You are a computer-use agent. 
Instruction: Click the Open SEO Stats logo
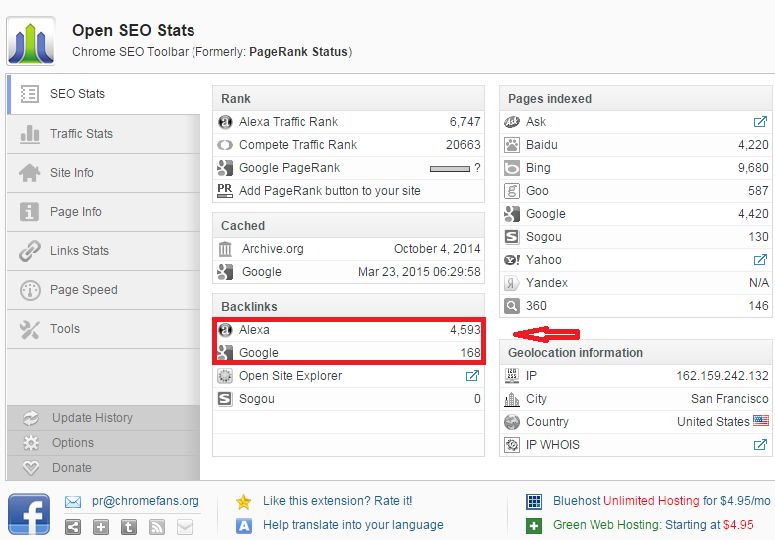pyautogui.click(x=31, y=41)
